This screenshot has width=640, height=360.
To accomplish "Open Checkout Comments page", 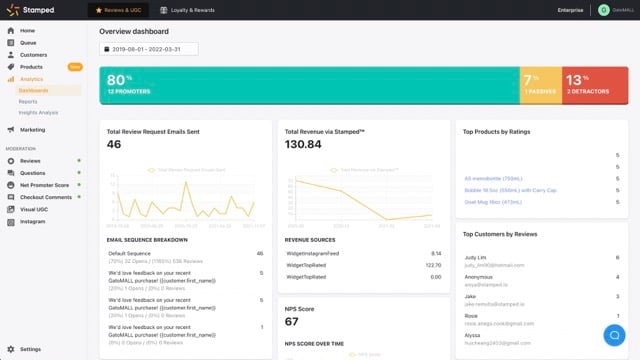I will 46,197.
